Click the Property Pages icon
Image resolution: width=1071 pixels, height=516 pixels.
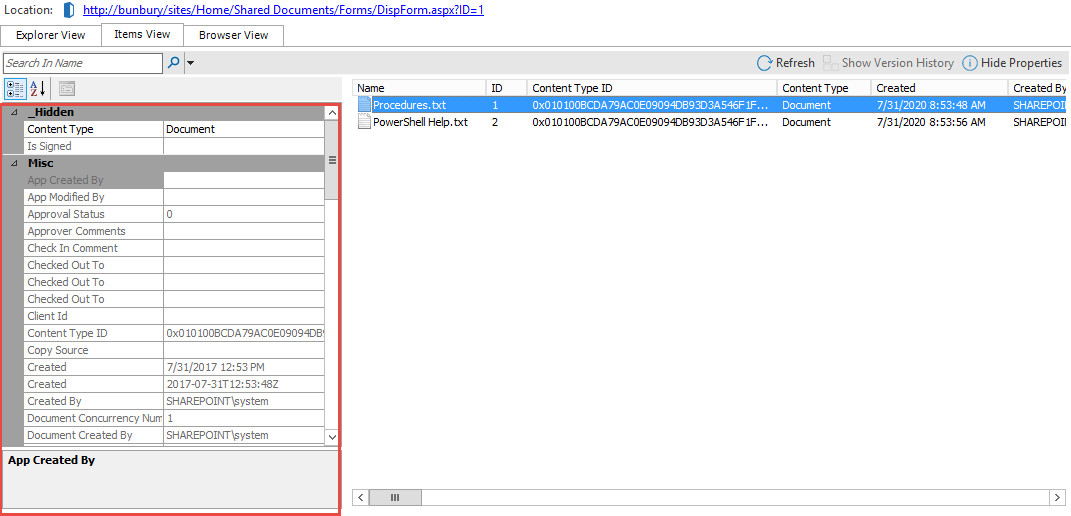(67, 88)
